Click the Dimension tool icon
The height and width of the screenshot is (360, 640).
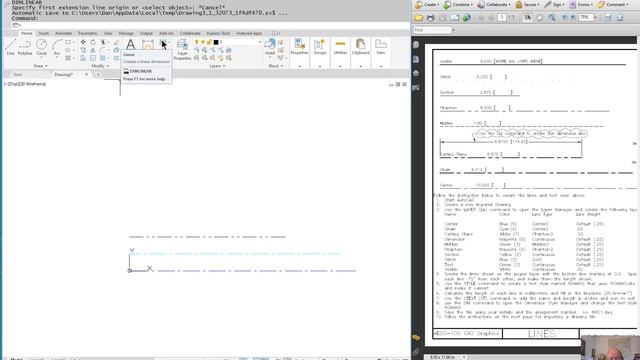tap(148, 44)
